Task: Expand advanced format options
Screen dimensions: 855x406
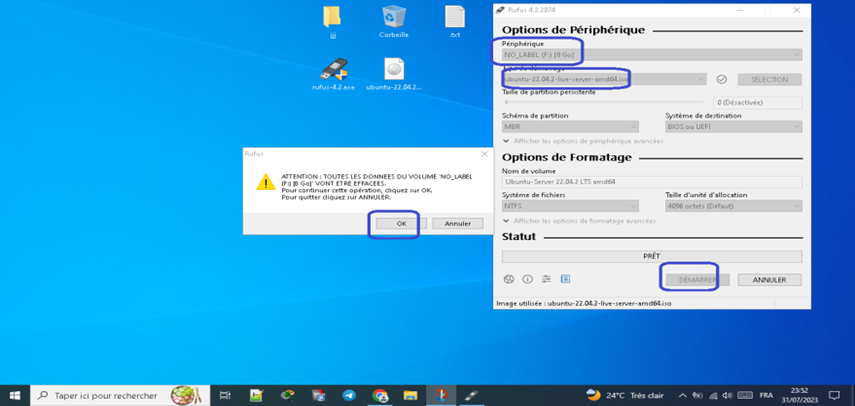Action: click(580, 221)
